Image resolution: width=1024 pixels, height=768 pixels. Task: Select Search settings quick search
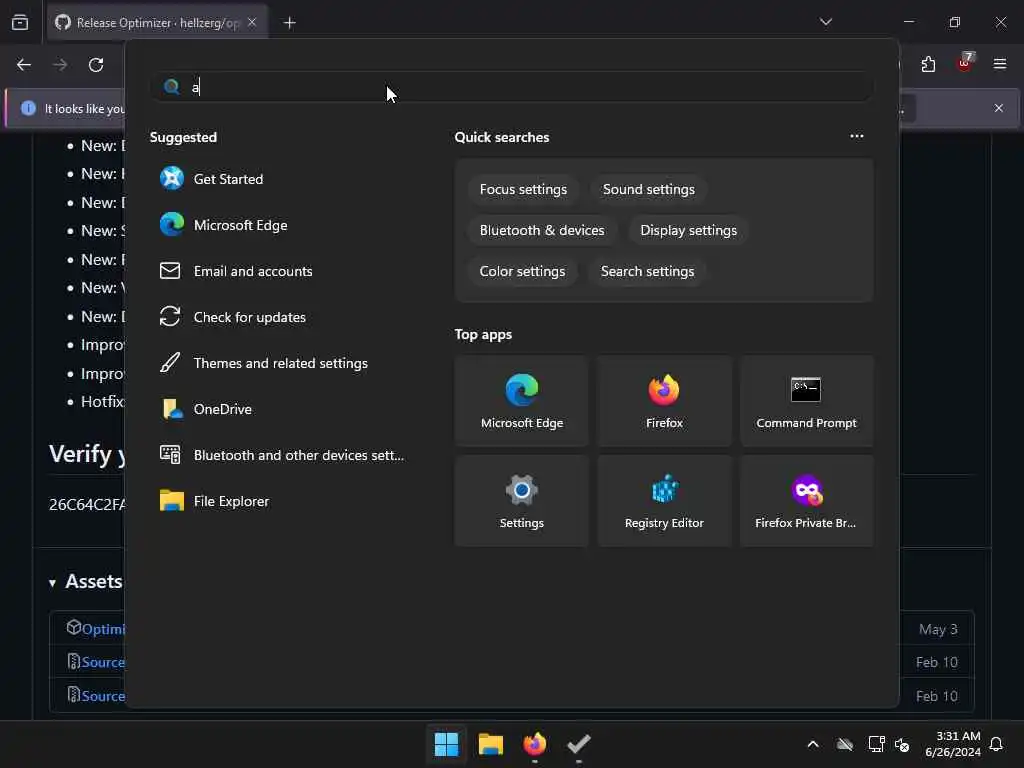(647, 272)
